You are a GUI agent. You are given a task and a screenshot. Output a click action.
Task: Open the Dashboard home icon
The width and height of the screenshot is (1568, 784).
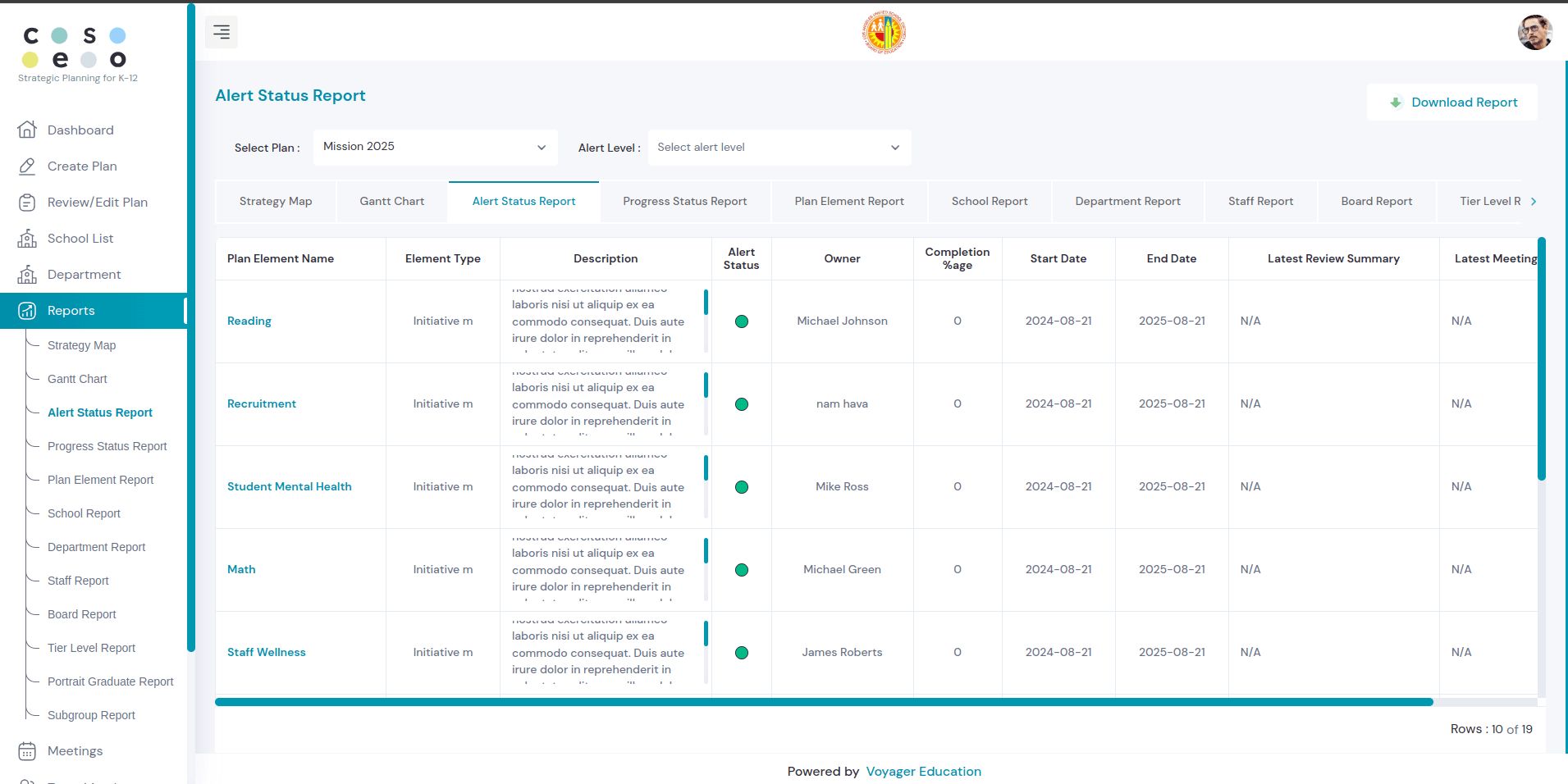tap(27, 130)
